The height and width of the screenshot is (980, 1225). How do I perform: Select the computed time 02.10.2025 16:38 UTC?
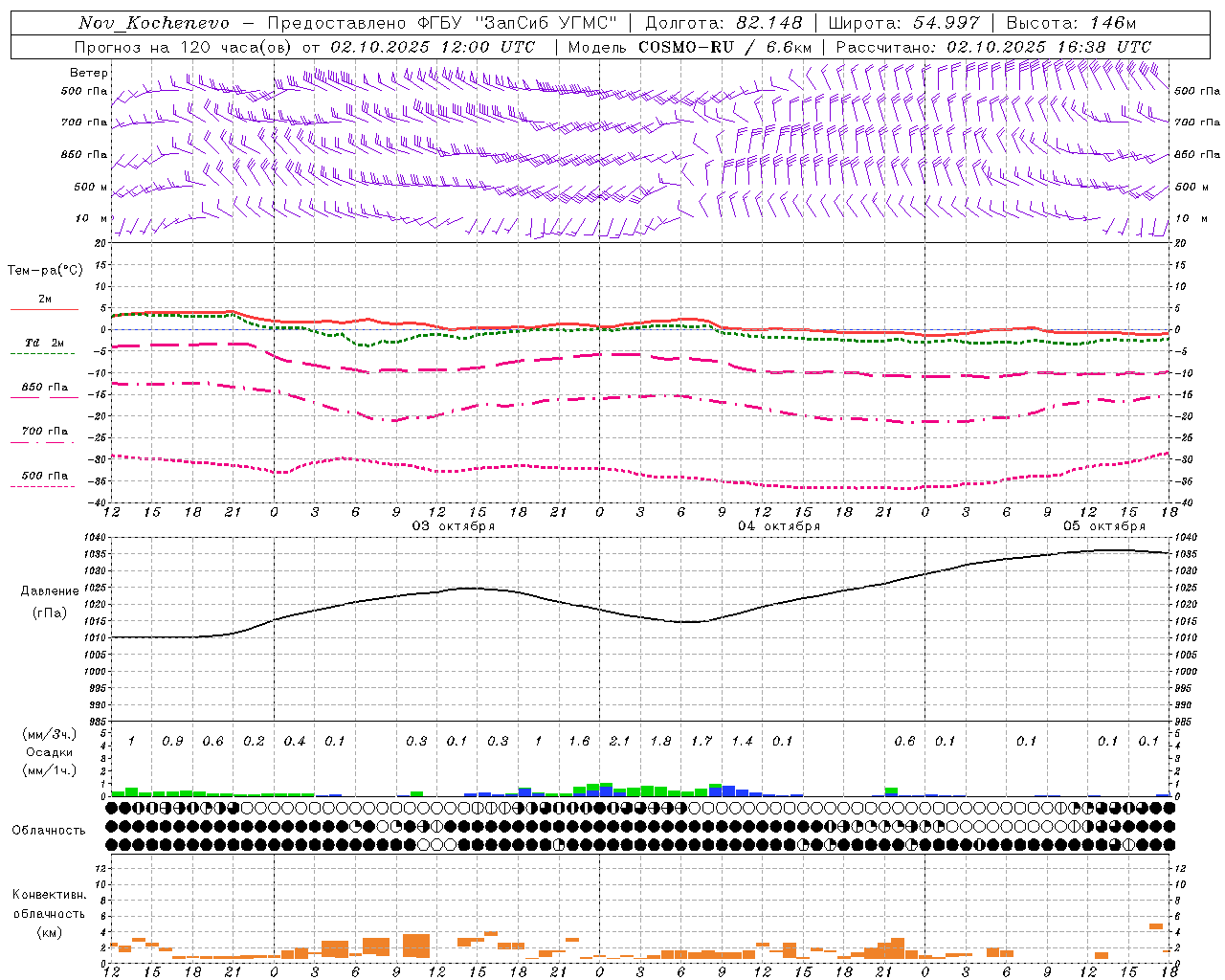point(1049,47)
